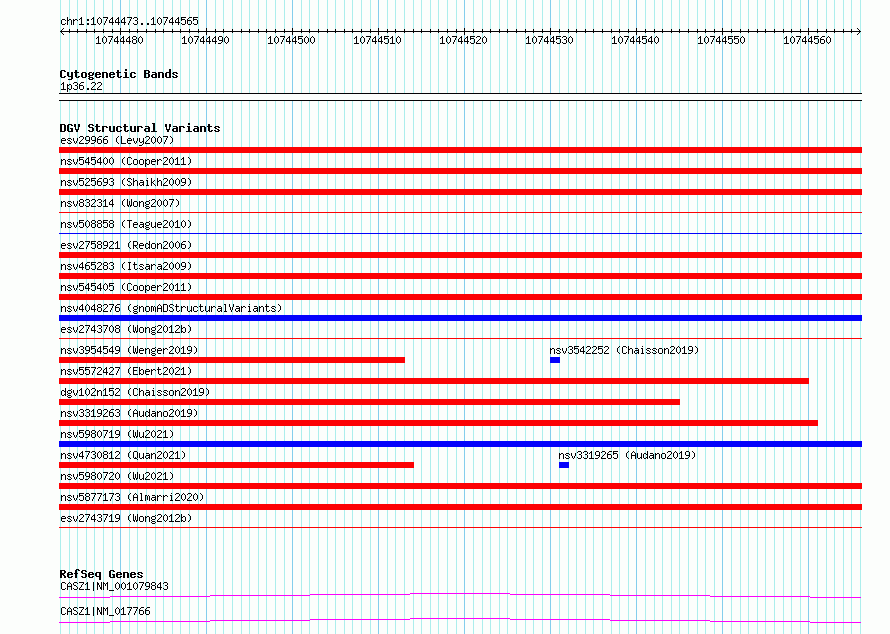Click the blue bar under nsv4048276

tap(460, 318)
